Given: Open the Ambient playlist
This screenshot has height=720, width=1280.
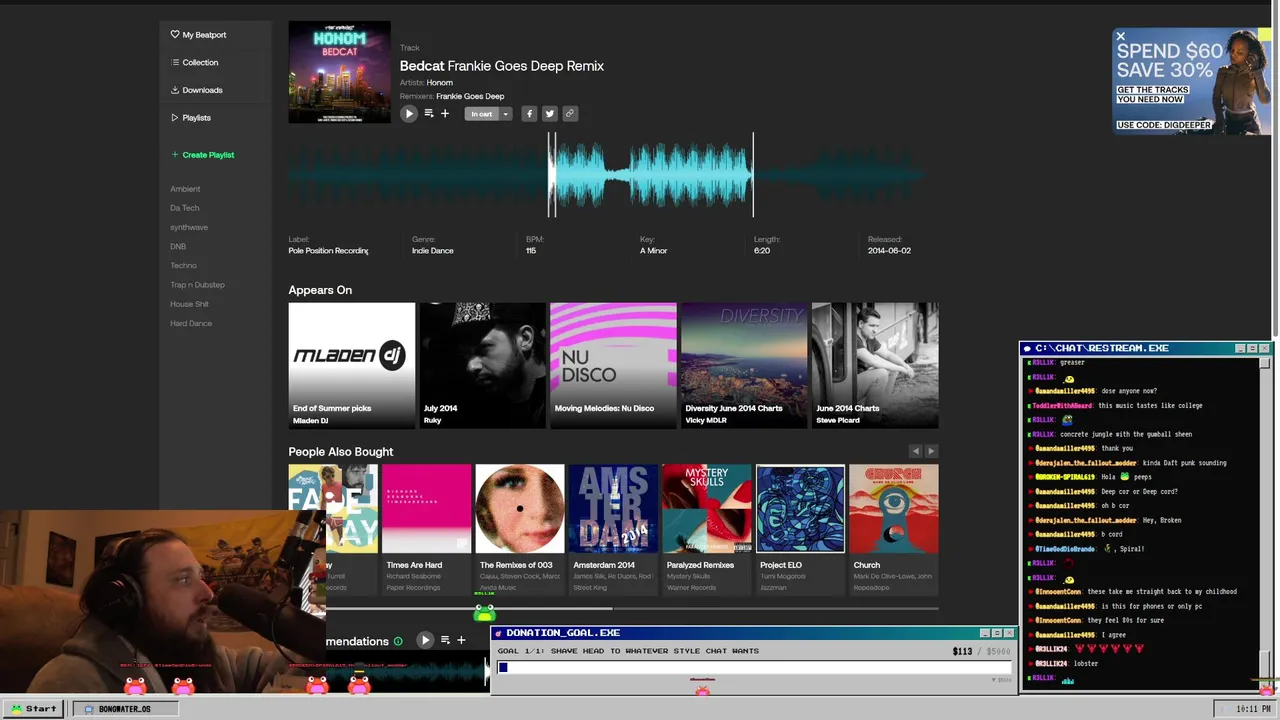Looking at the screenshot, I should coord(185,189).
